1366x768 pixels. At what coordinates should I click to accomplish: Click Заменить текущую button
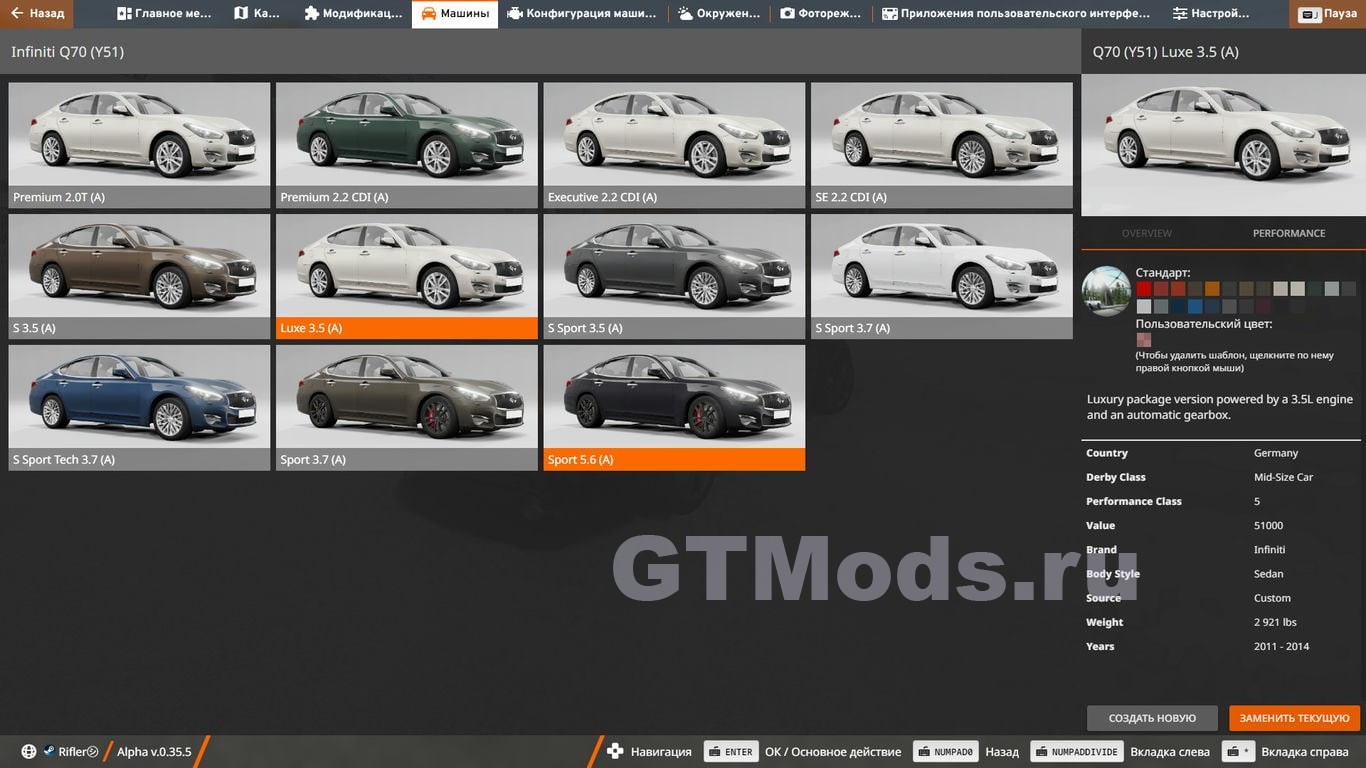(x=1295, y=718)
